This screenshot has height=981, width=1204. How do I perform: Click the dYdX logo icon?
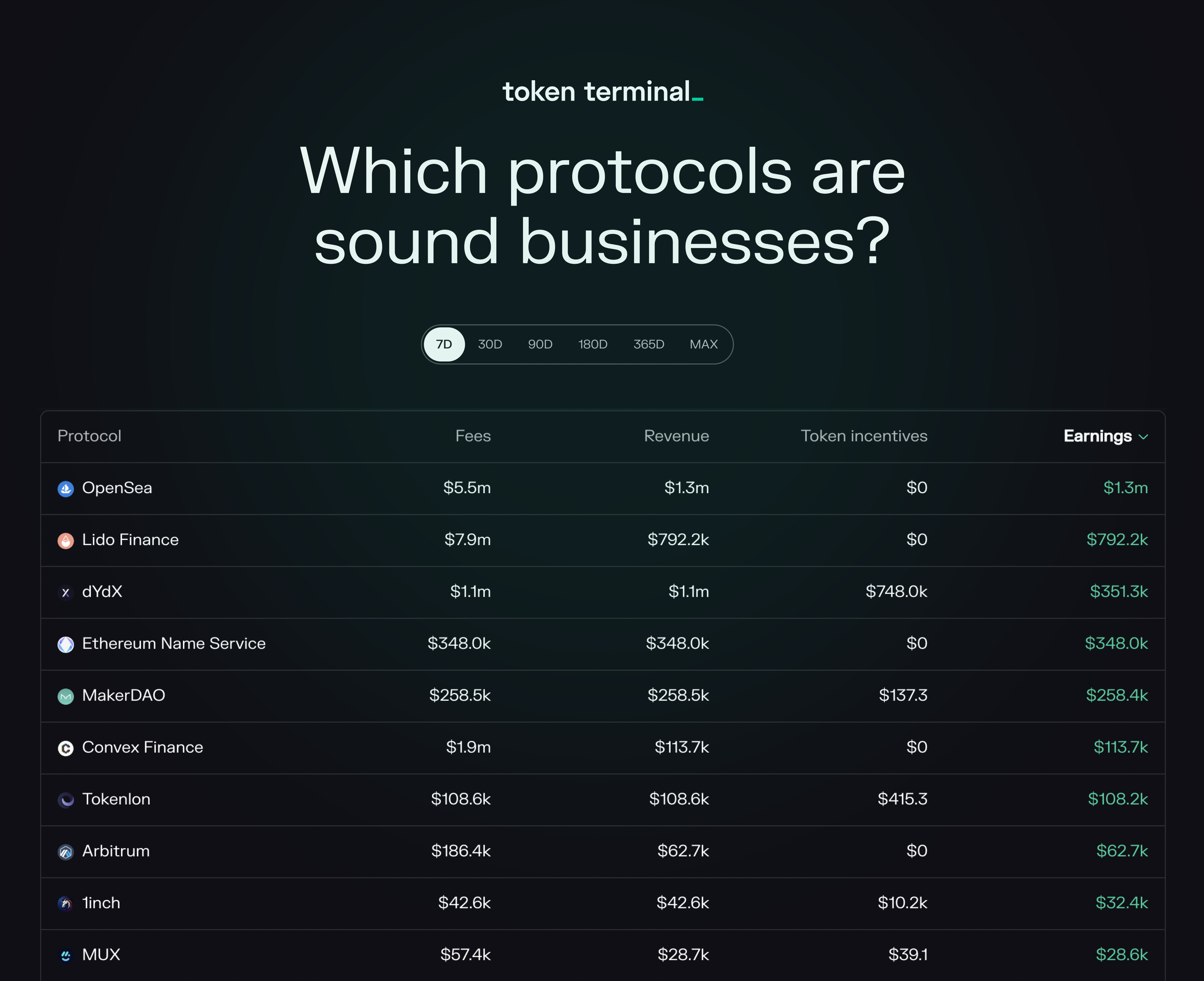point(66,592)
